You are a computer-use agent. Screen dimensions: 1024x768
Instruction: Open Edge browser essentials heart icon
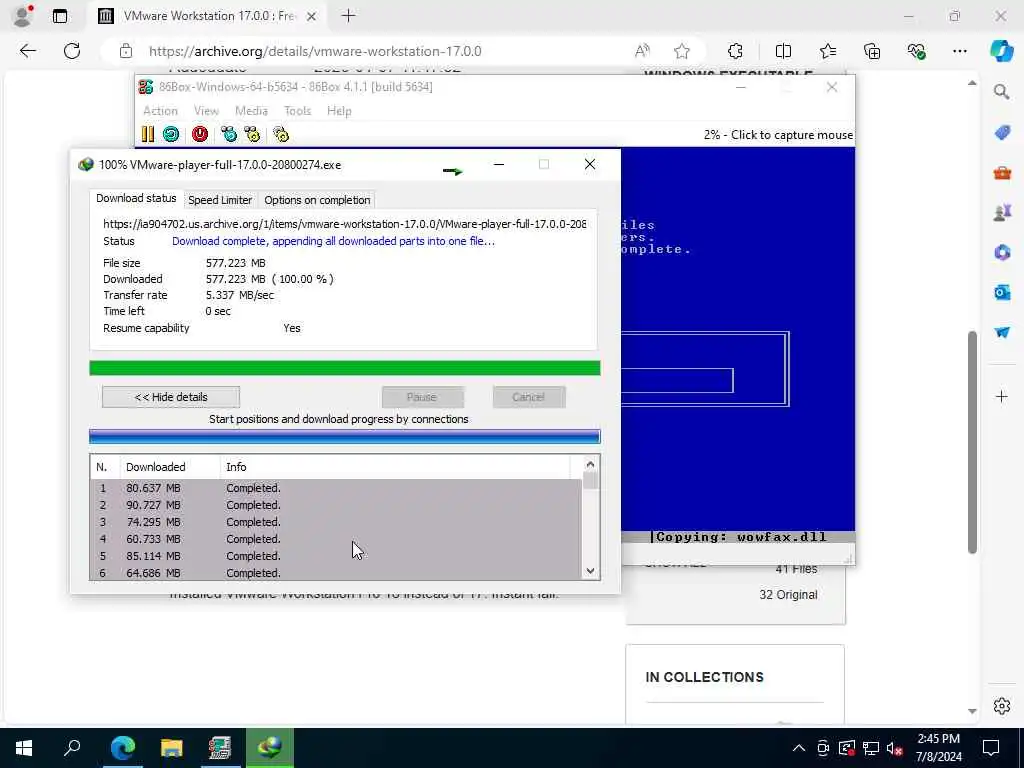pyautogui.click(x=916, y=51)
